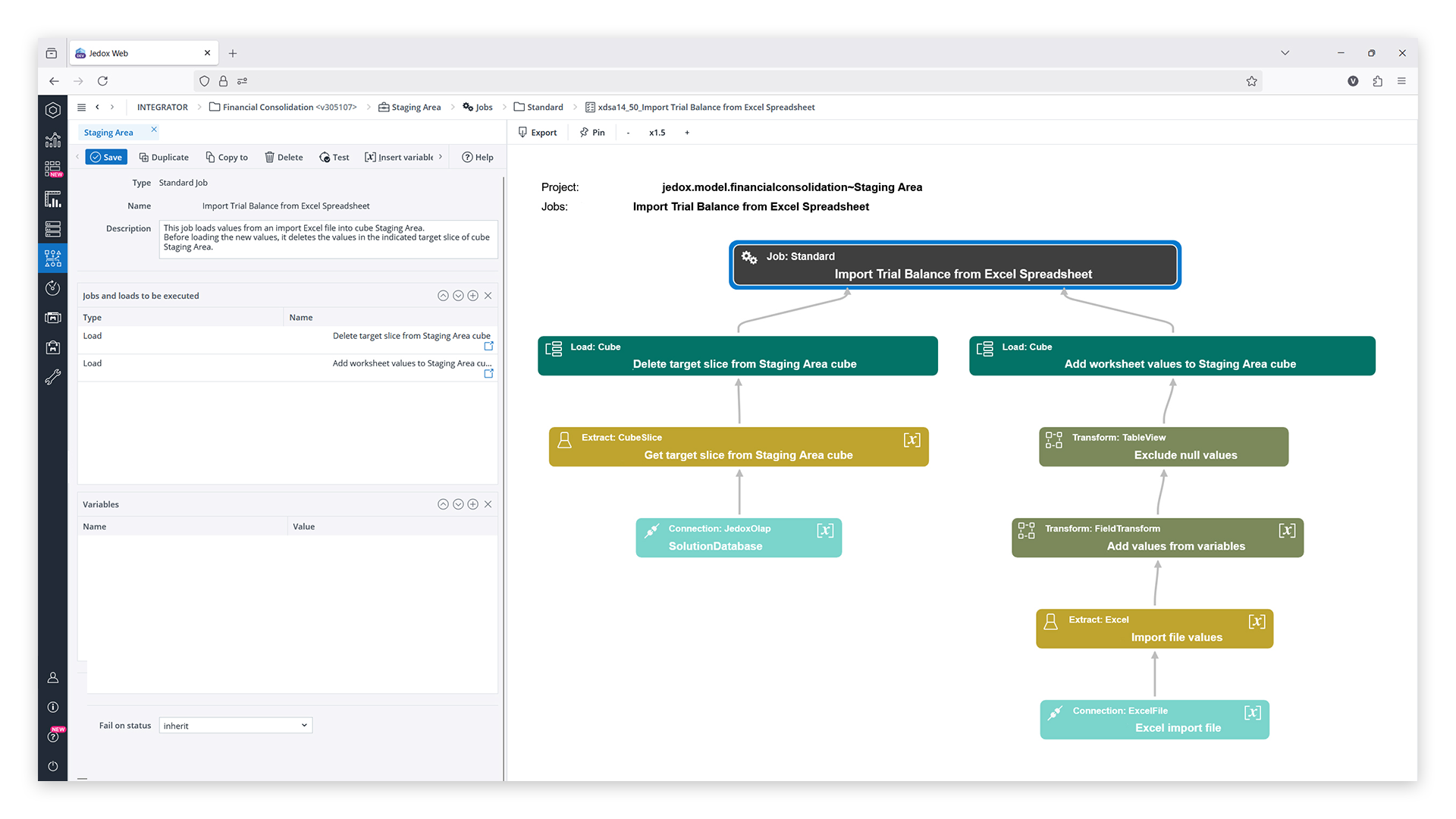Open Delete target slice load link icon
This screenshot has width=1456, height=819.
click(488, 346)
